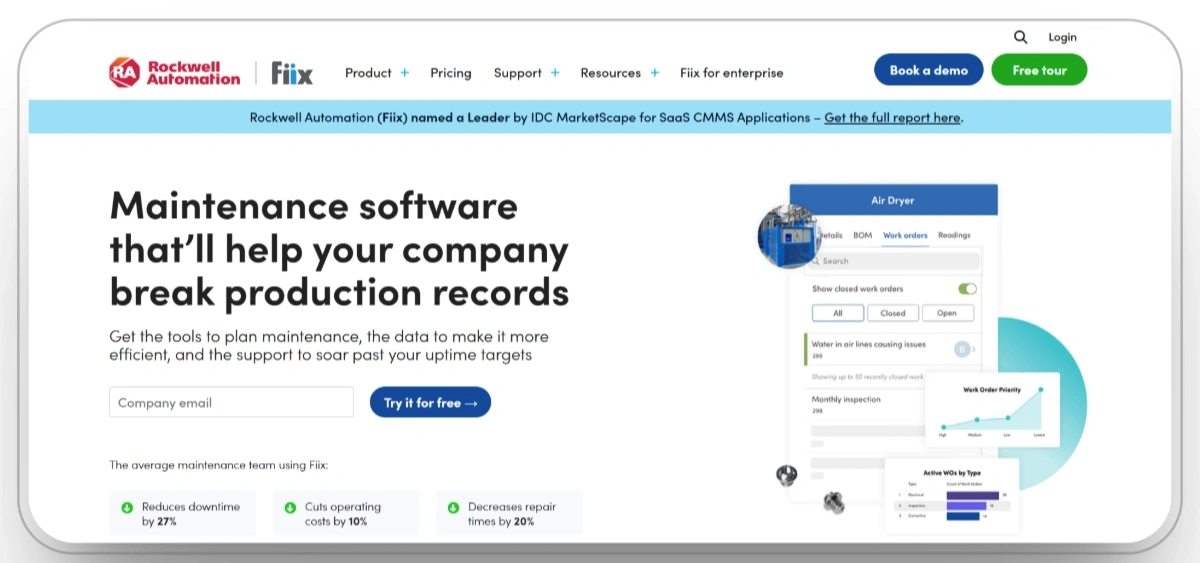Switch to the BOM tab
Image resolution: width=1200 pixels, height=563 pixels.
coord(862,235)
